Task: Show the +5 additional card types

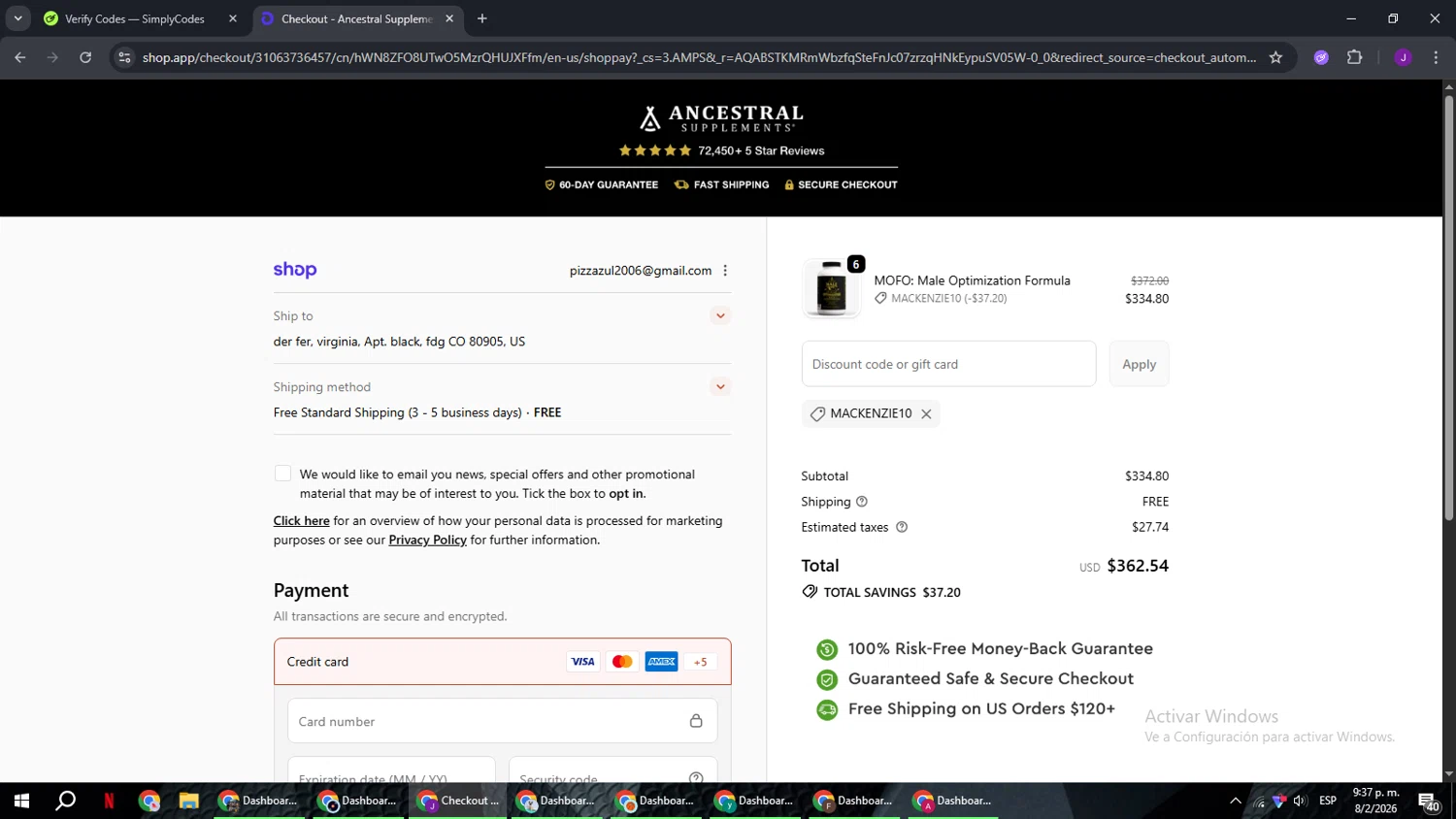Action: (x=700, y=662)
